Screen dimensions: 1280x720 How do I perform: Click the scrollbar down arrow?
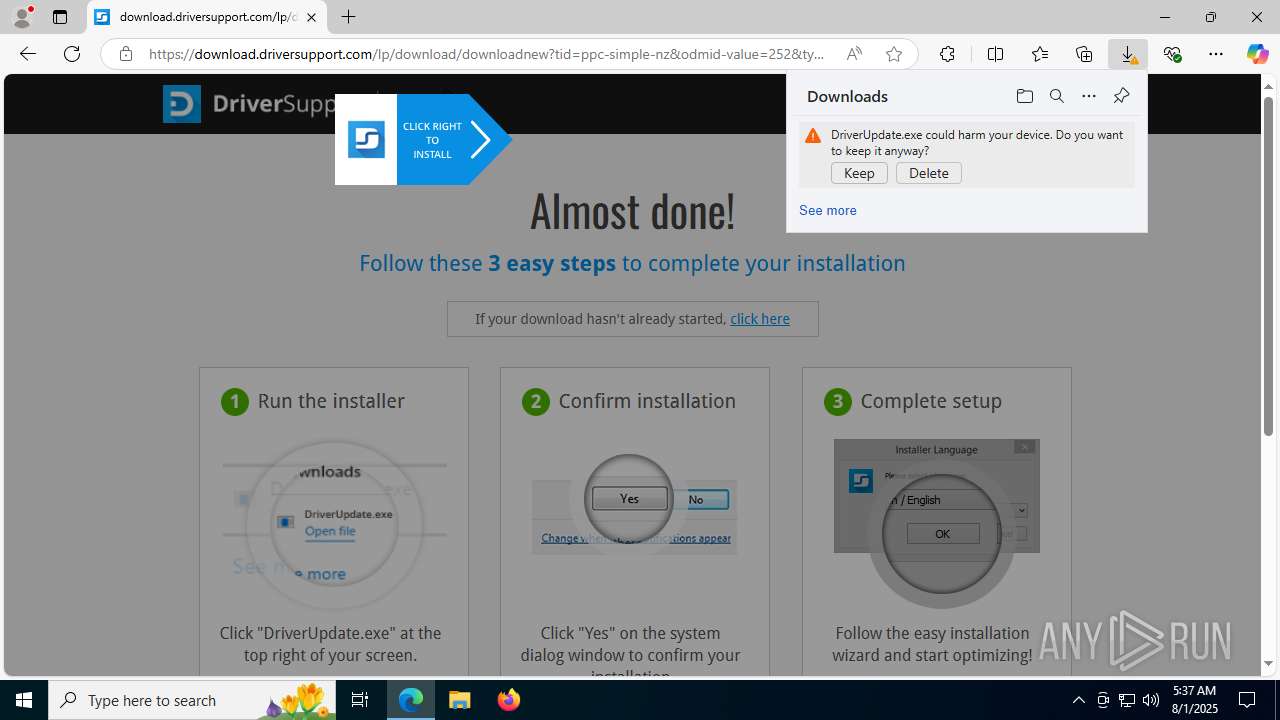pyautogui.click(x=1268, y=663)
